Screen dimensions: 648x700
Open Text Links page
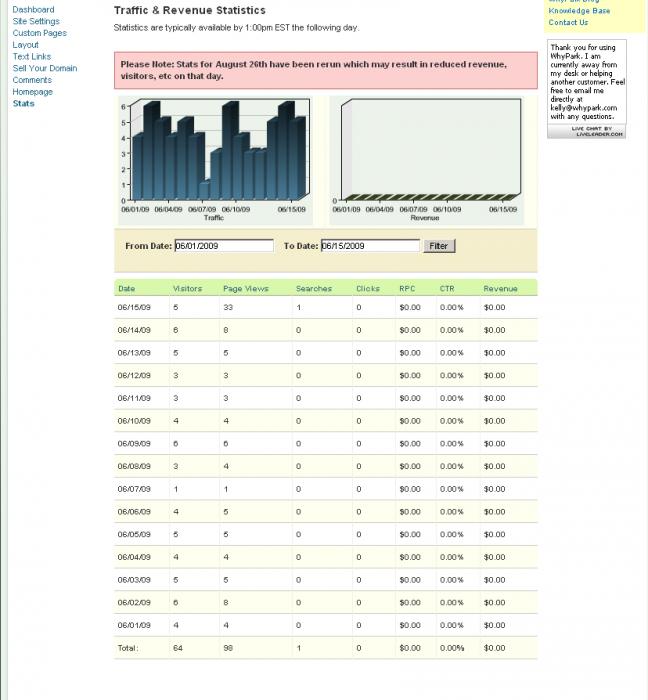pos(32,56)
